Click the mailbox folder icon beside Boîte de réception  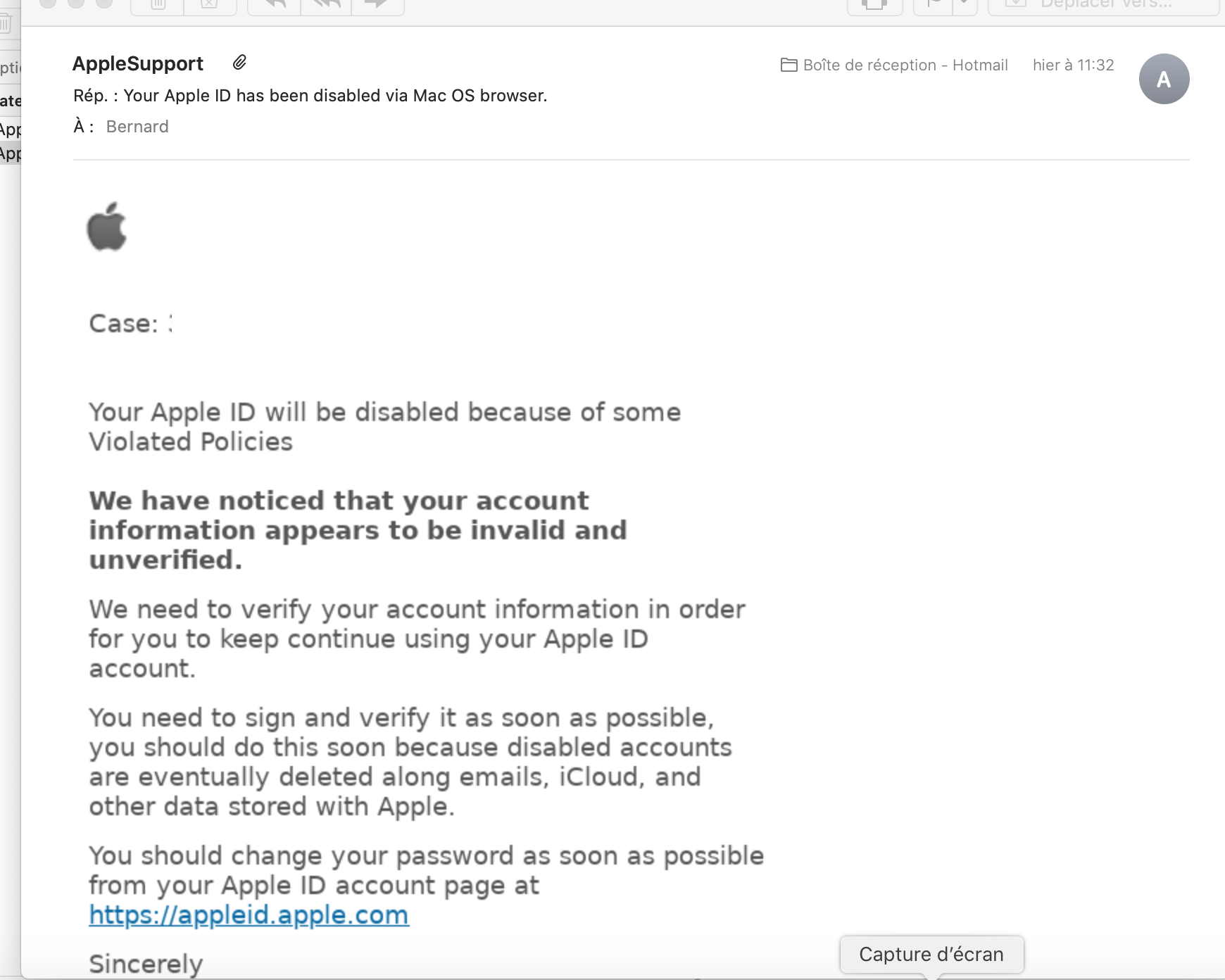(x=789, y=65)
